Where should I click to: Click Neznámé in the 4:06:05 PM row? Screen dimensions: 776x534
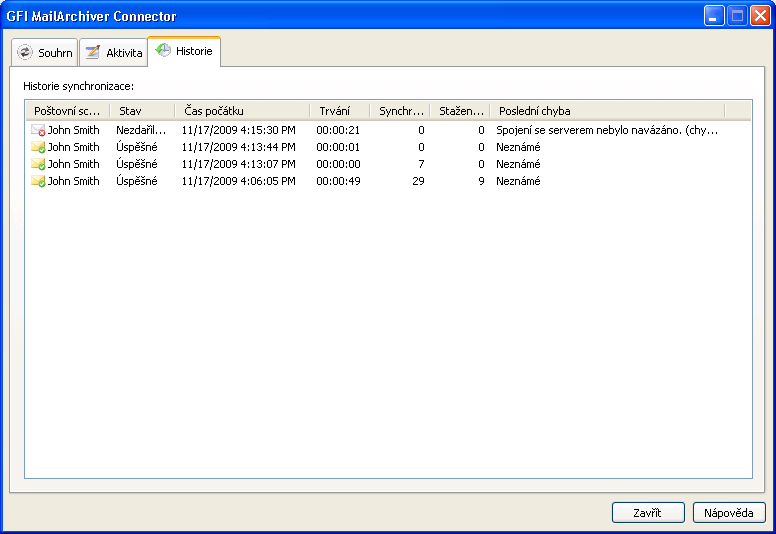pyautogui.click(x=518, y=181)
